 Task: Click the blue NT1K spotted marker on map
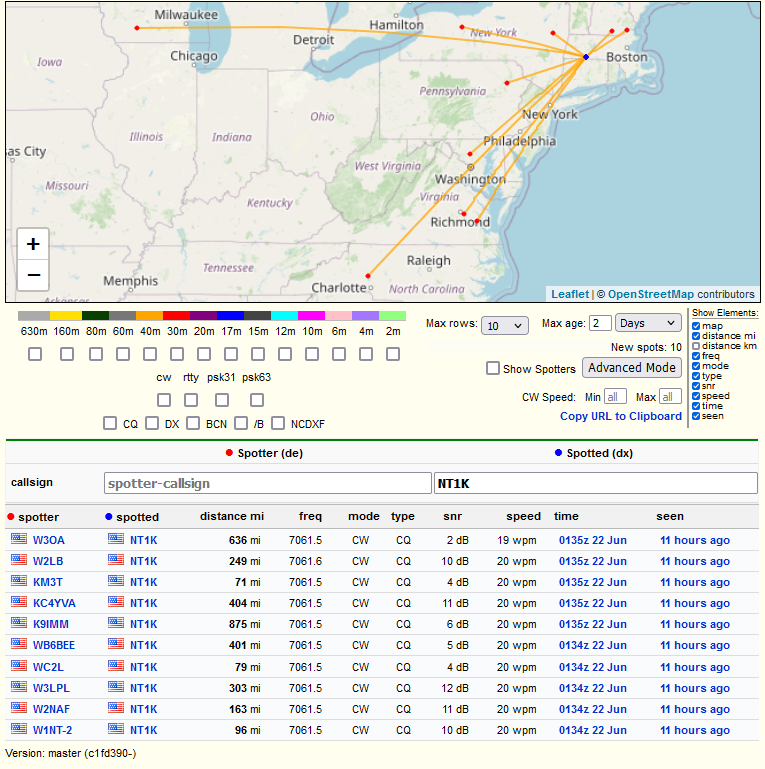[x=586, y=57]
